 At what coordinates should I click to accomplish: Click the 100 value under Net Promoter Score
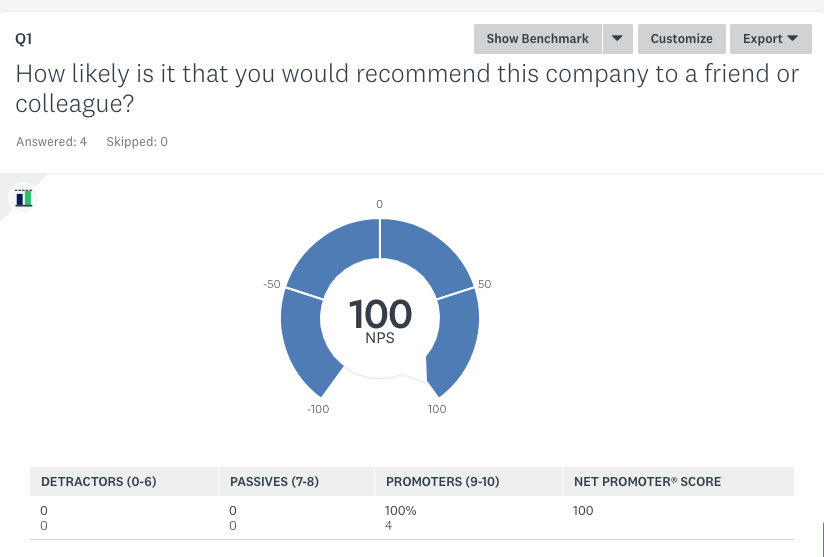(583, 511)
